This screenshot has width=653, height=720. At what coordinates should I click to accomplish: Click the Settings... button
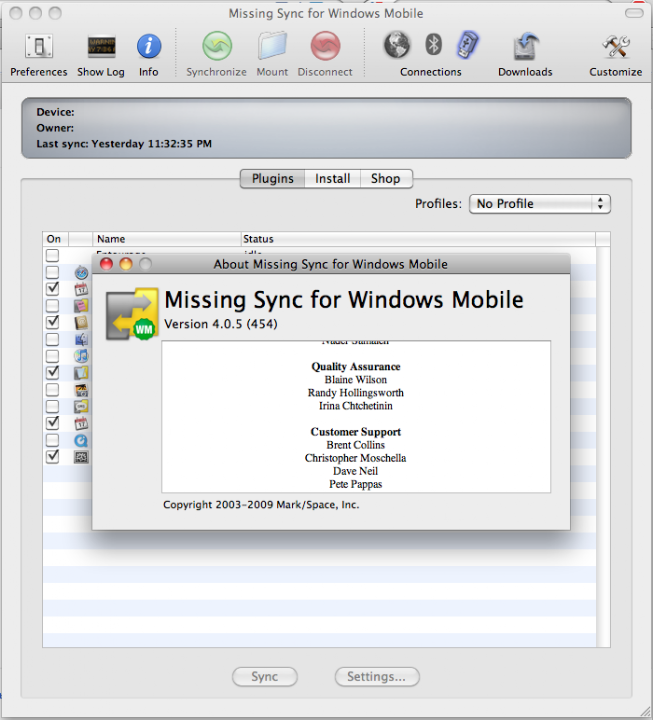pyautogui.click(x=377, y=677)
